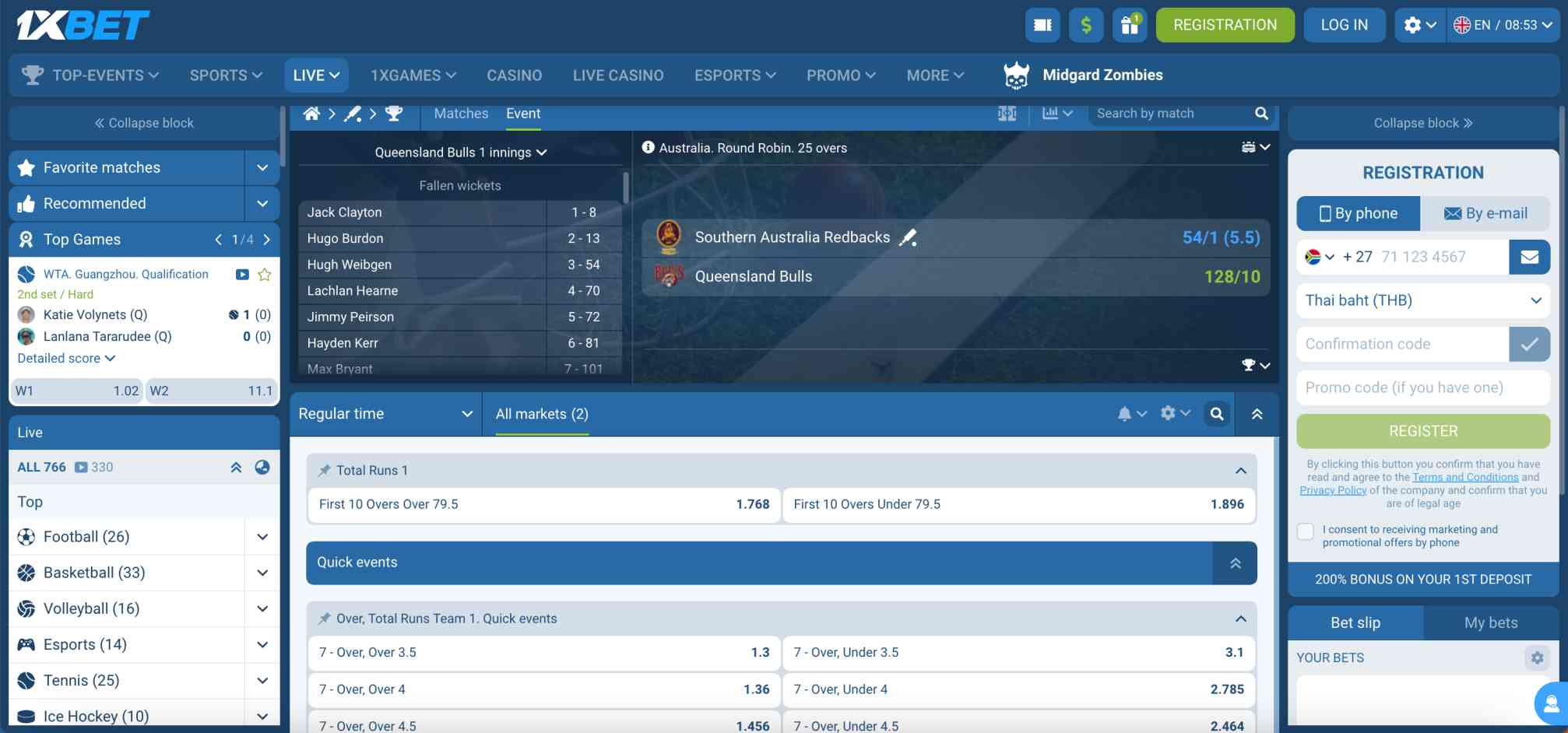Switch to the By e-mail registration tab
This screenshot has width=1568, height=733.
click(1485, 212)
